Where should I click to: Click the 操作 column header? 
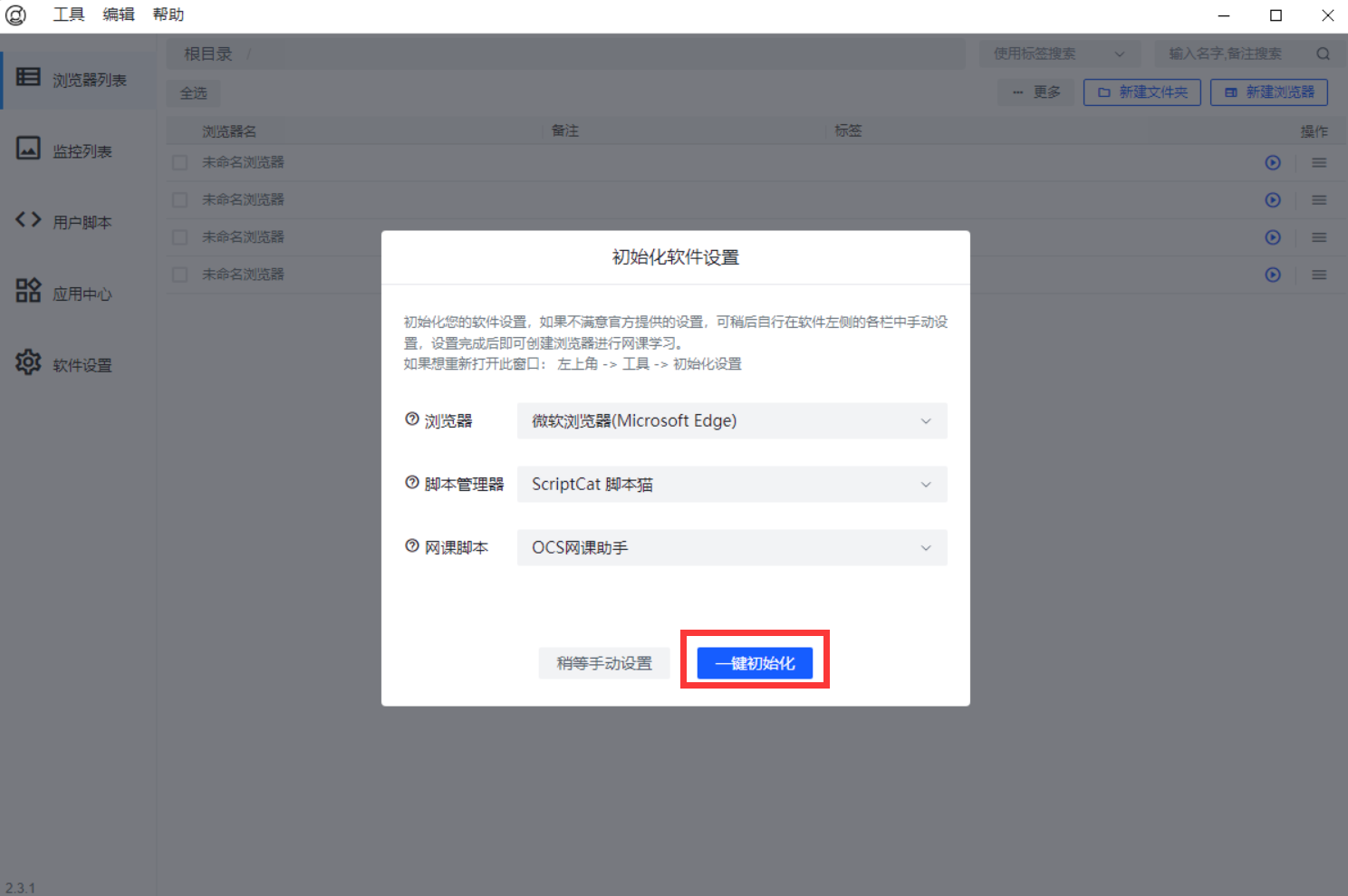click(x=1314, y=131)
